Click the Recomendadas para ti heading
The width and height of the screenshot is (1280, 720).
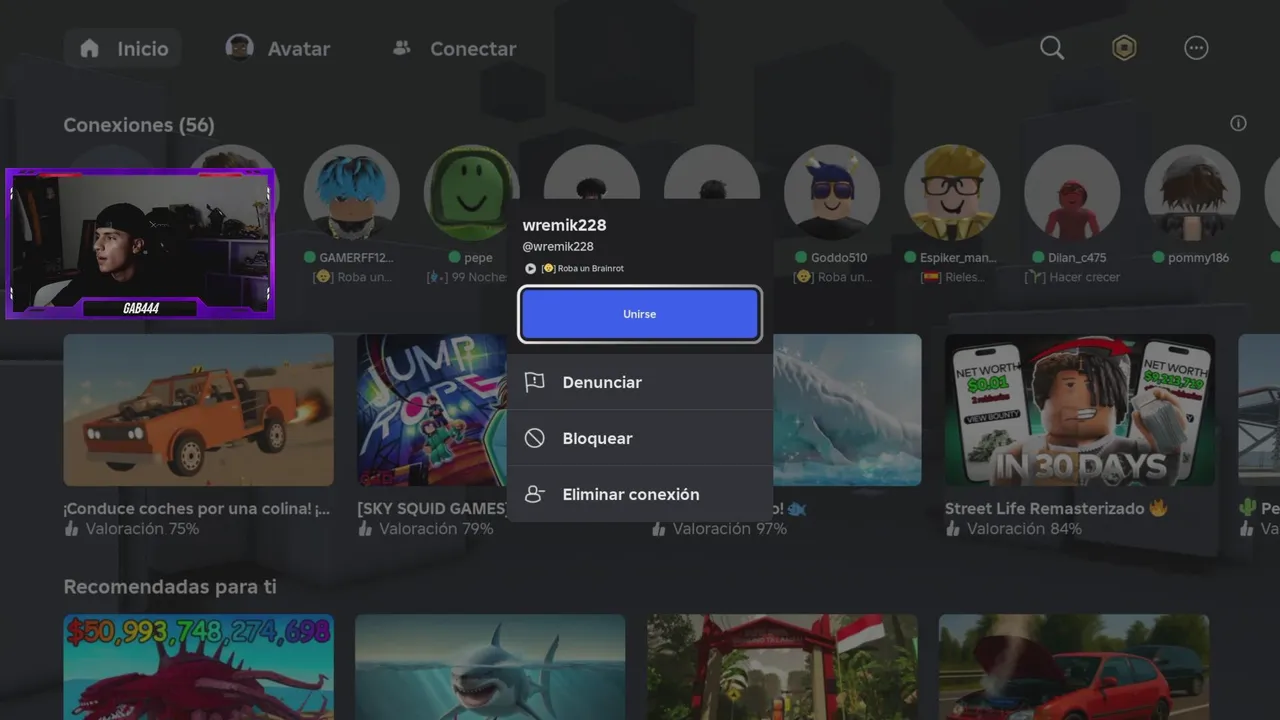(170, 587)
